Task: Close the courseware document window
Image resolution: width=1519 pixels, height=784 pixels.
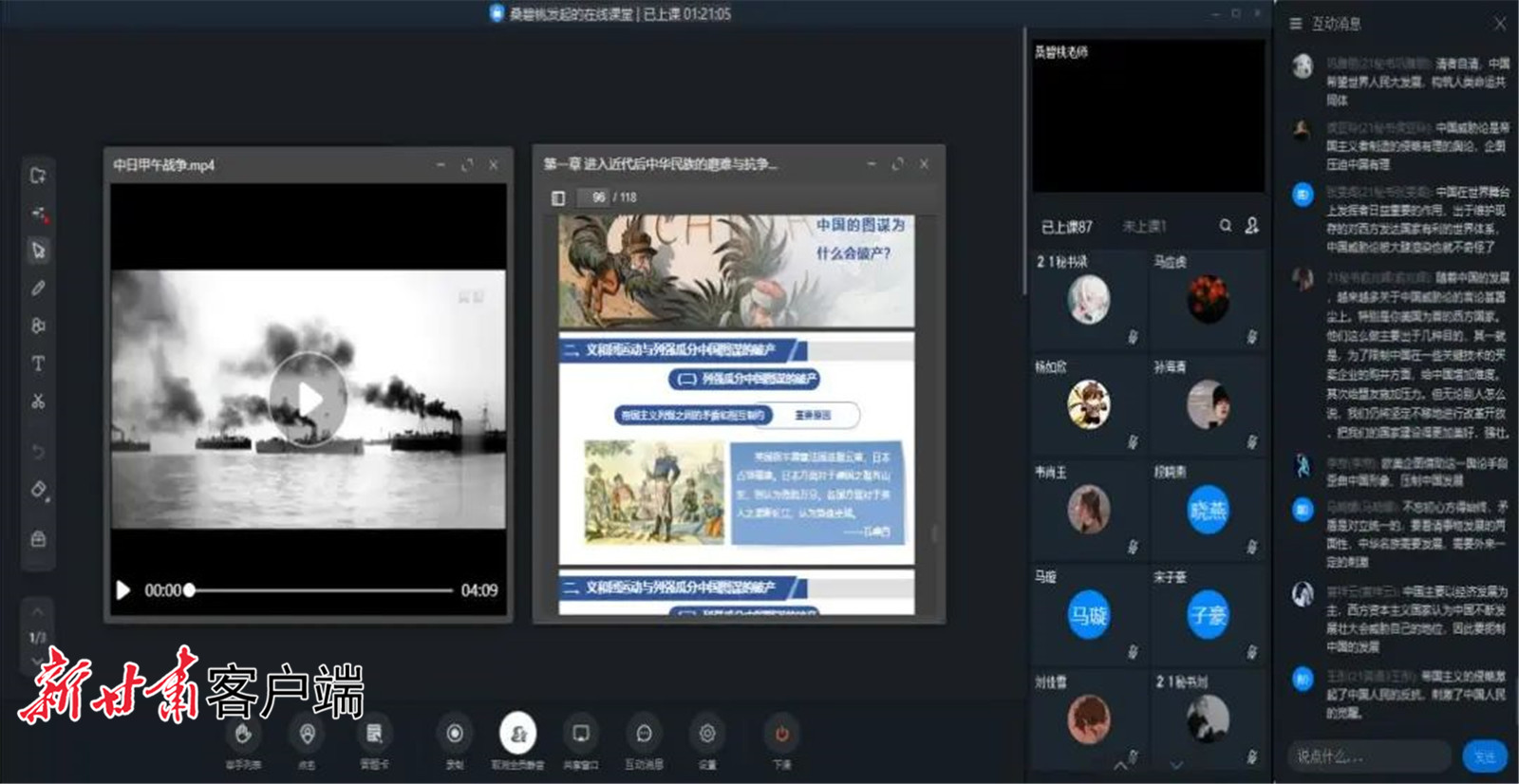Action: [924, 164]
